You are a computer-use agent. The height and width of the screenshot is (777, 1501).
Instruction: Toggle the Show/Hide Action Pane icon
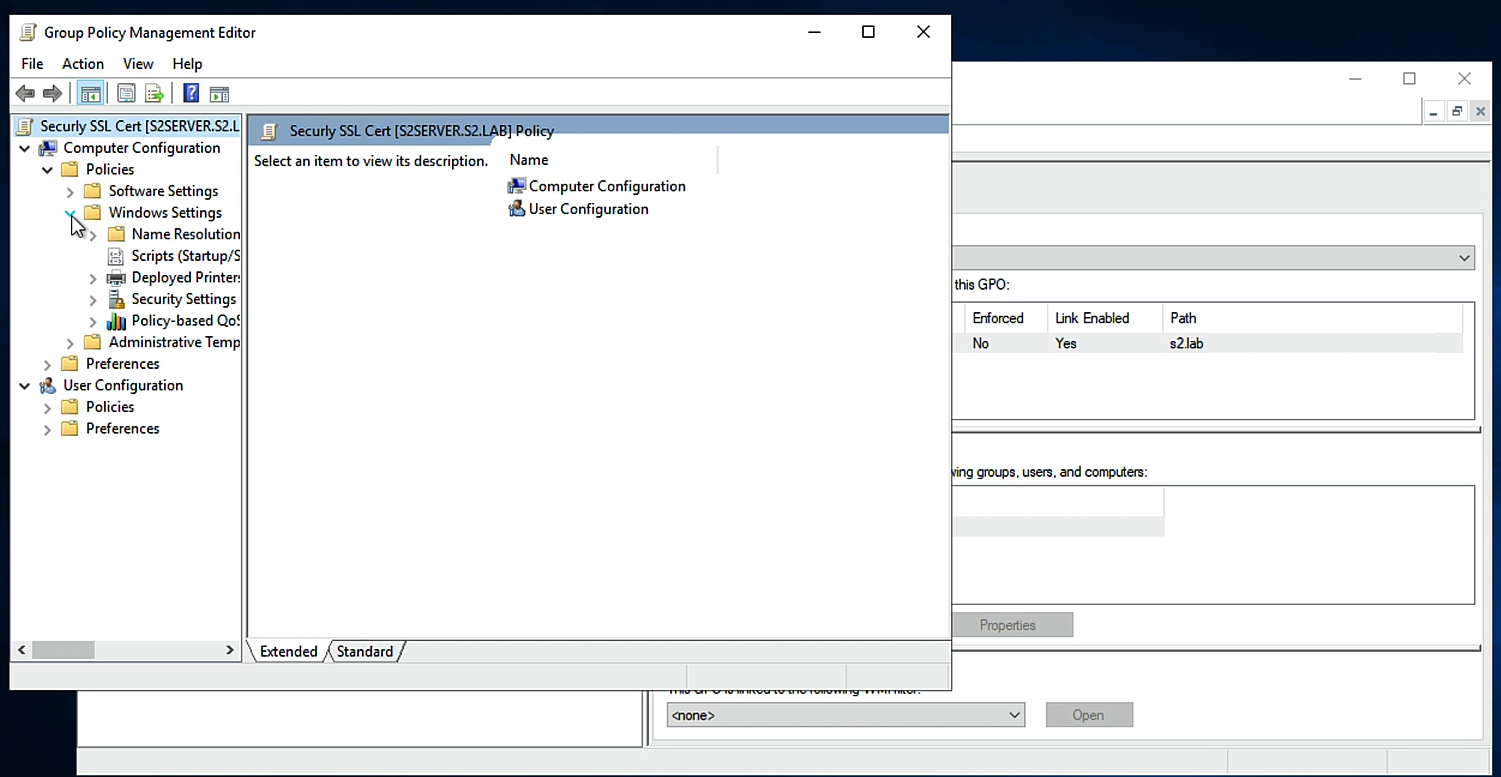pyautogui.click(x=219, y=94)
